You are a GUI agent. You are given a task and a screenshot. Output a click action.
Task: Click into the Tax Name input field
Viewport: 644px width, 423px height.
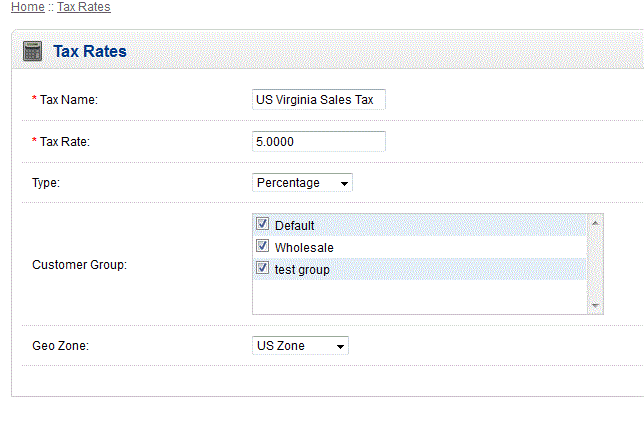point(319,100)
